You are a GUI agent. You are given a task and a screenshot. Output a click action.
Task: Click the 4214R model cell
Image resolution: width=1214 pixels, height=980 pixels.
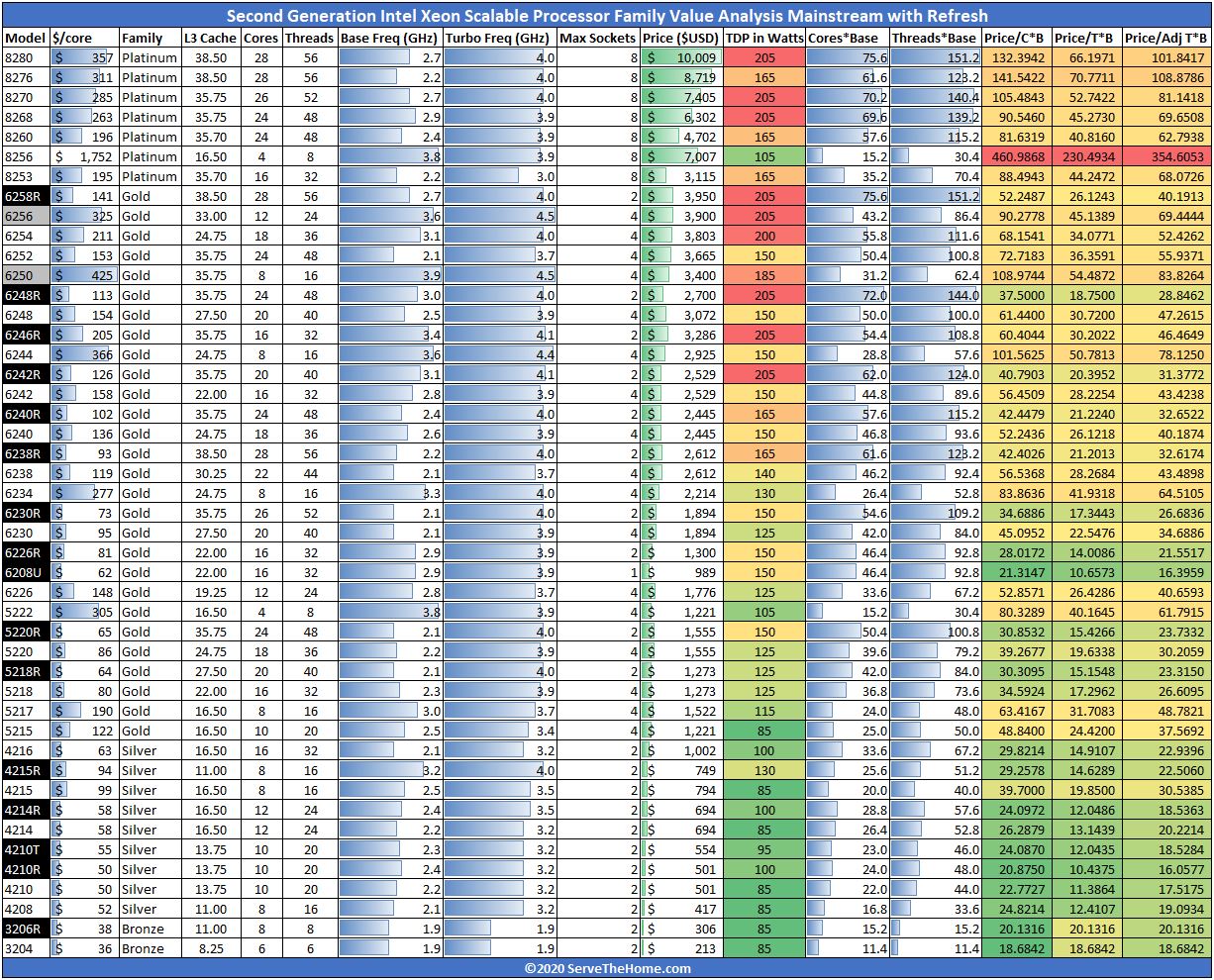(26, 810)
